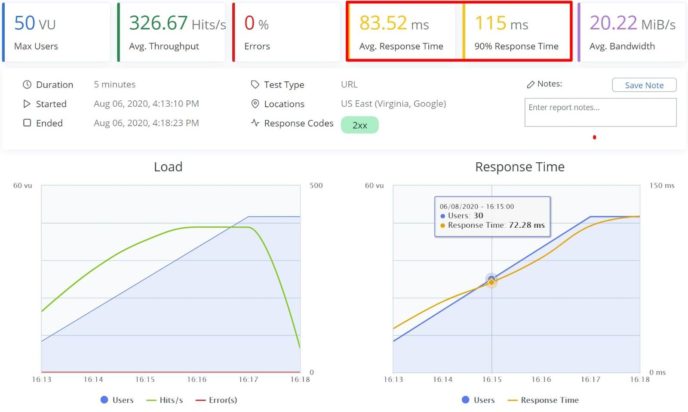
Task: Click the '5 minutes' duration value
Action: pos(115,84)
